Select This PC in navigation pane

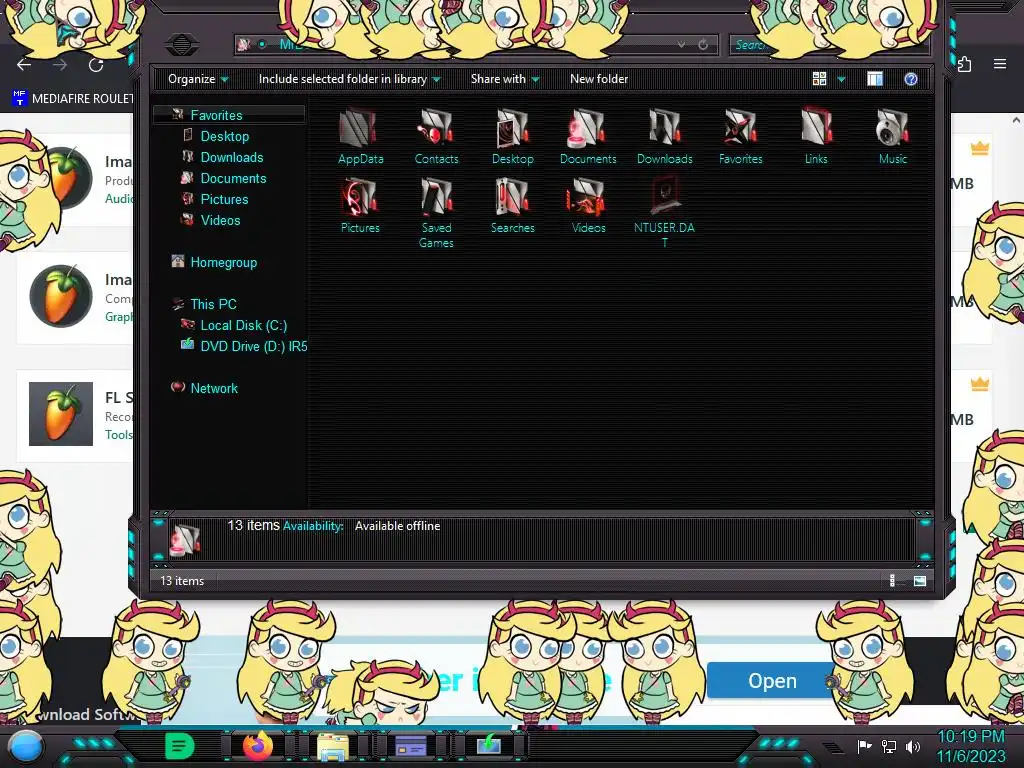[x=212, y=304]
